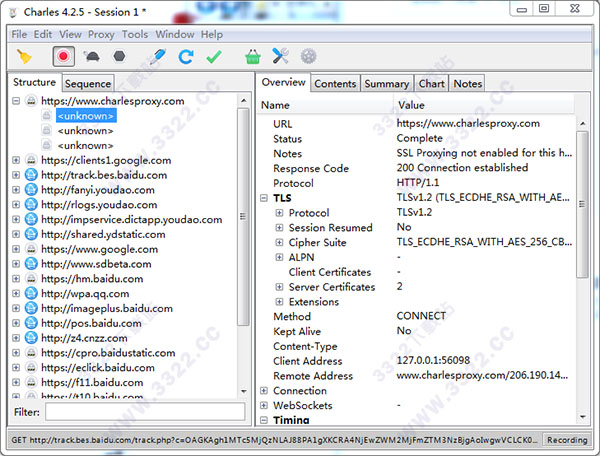Expand the Session Resumed row
This screenshot has height=456, width=600.
tap(279, 228)
